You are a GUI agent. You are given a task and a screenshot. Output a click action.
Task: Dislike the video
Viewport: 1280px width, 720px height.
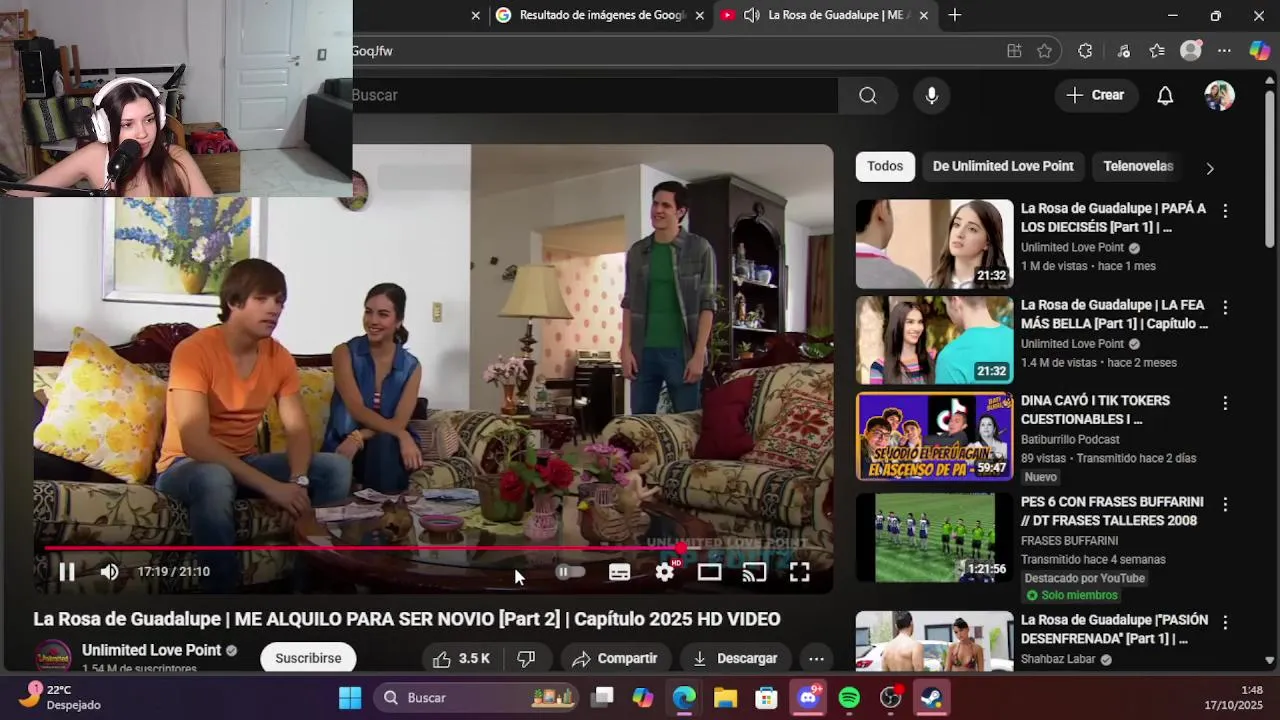pos(526,658)
